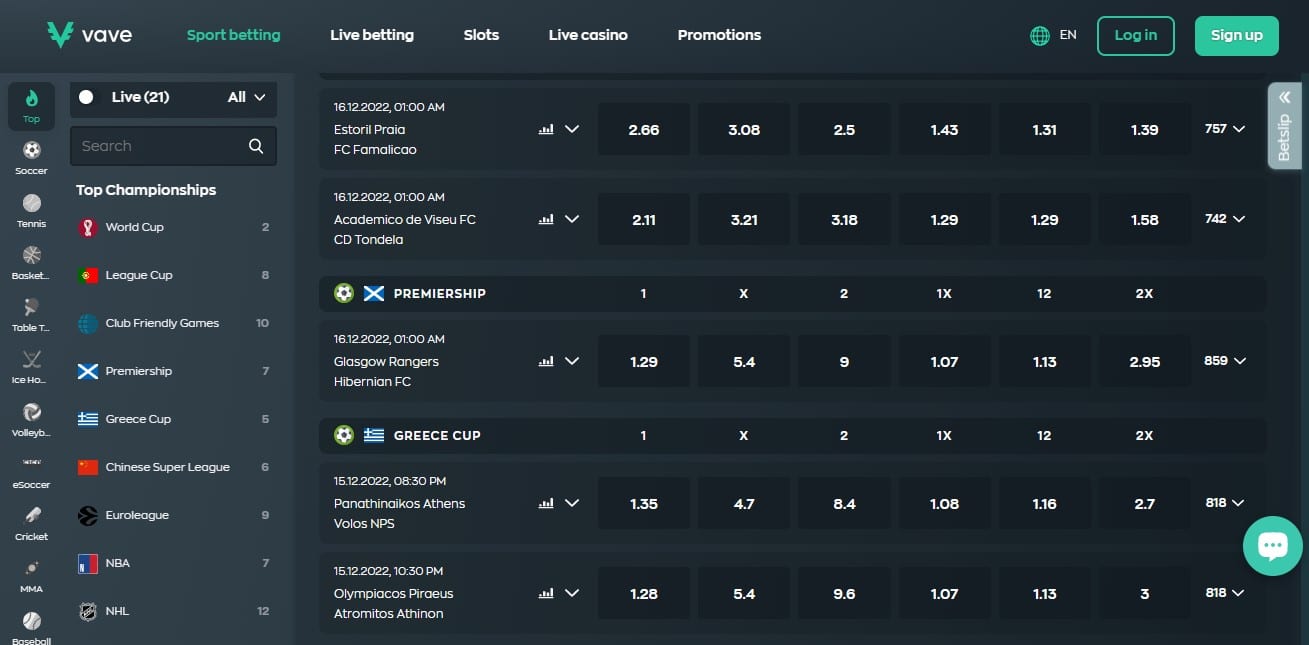Open statistics icon for Glasgow Rangers match
Viewport: 1309px width, 645px height.
[x=546, y=361]
